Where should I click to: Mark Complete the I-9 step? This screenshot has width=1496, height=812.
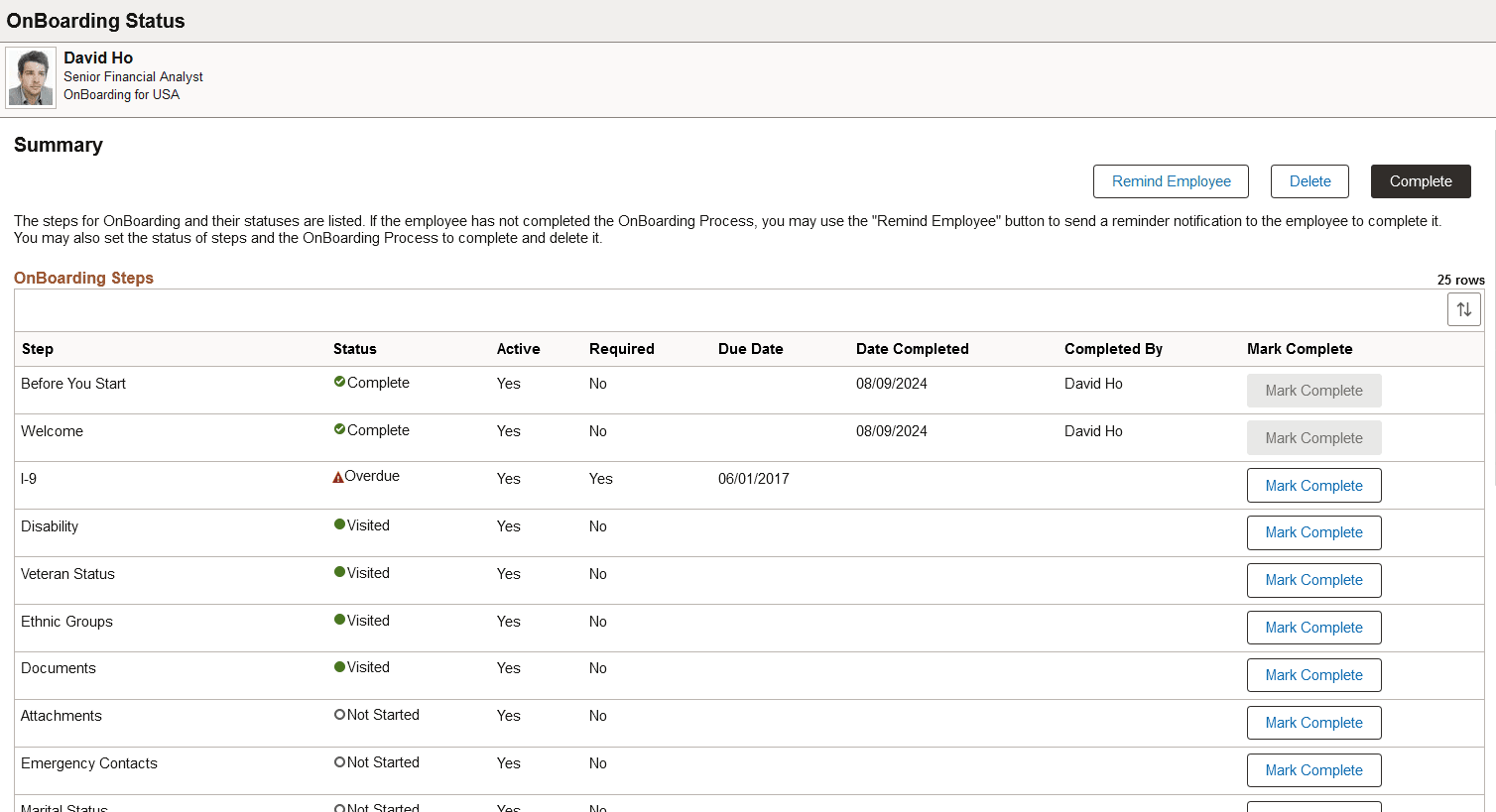coord(1314,485)
